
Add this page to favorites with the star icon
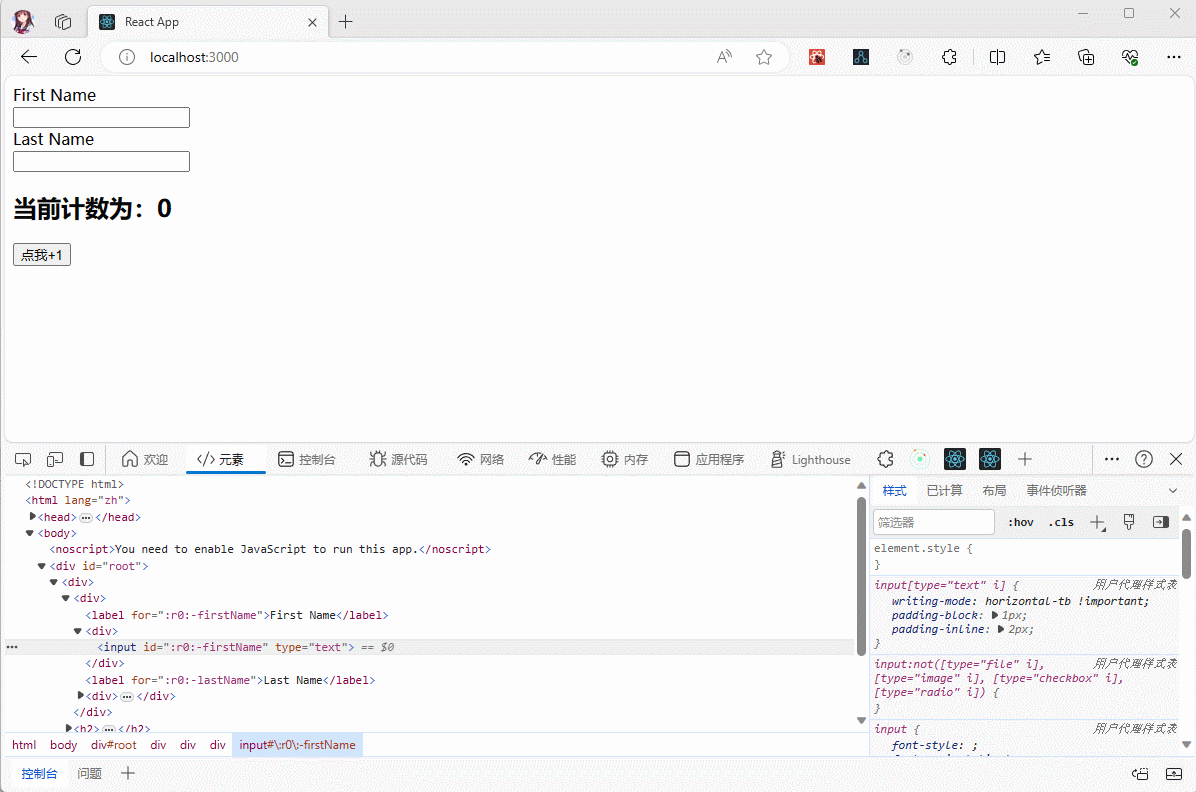(764, 57)
